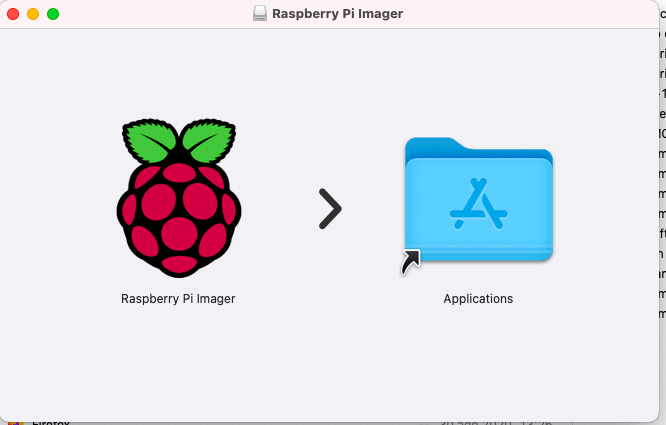Close the Raspberry Pi Imager window
The width and height of the screenshot is (666, 425).
pyautogui.click(x=13, y=14)
